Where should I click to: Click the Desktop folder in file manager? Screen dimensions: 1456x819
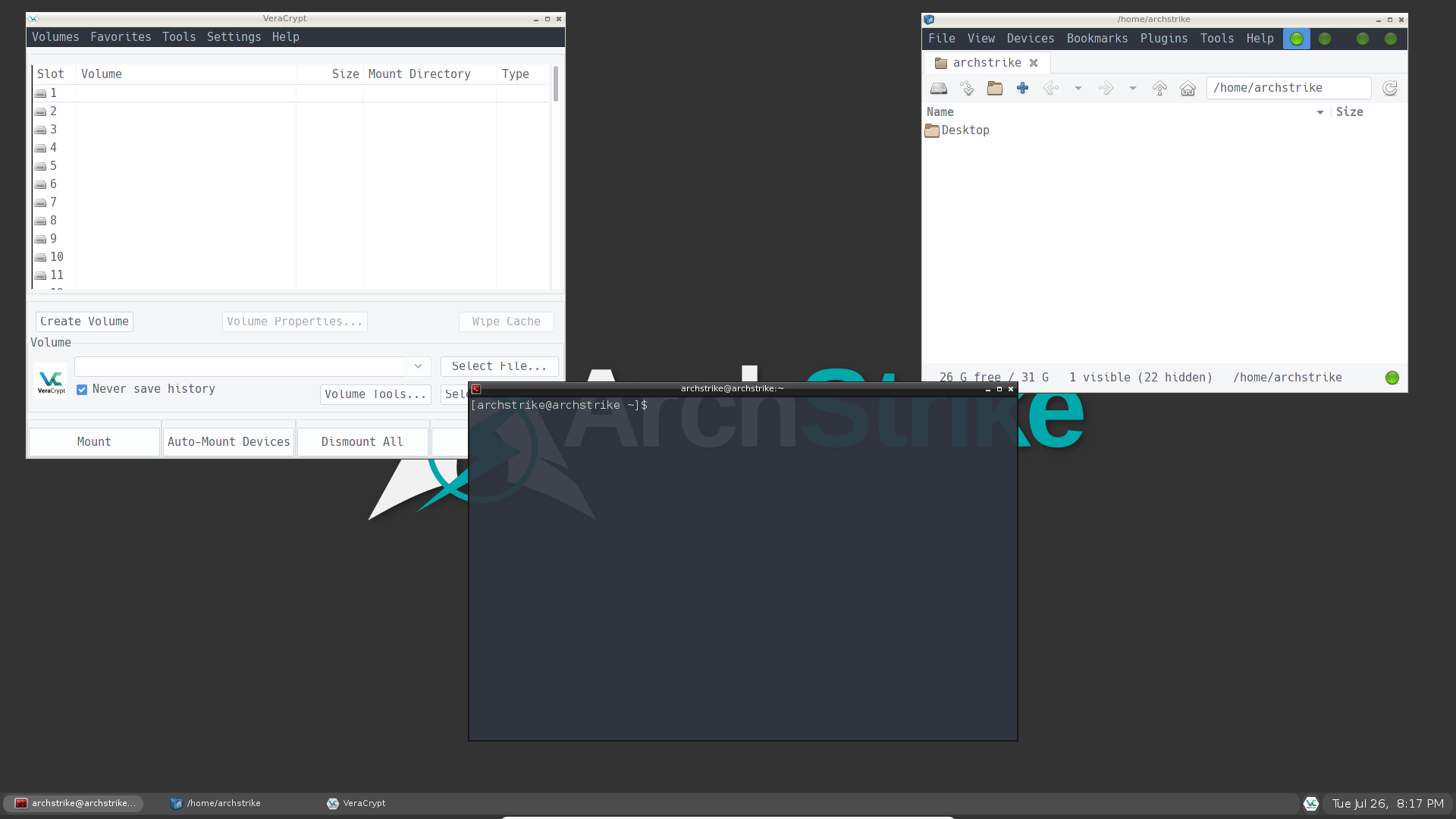(x=965, y=130)
